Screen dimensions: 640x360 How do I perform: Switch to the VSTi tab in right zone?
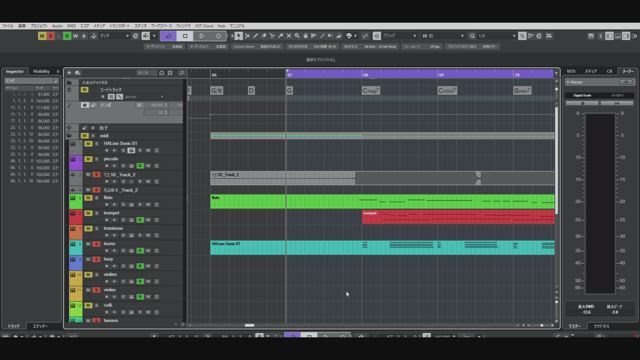[x=571, y=71]
